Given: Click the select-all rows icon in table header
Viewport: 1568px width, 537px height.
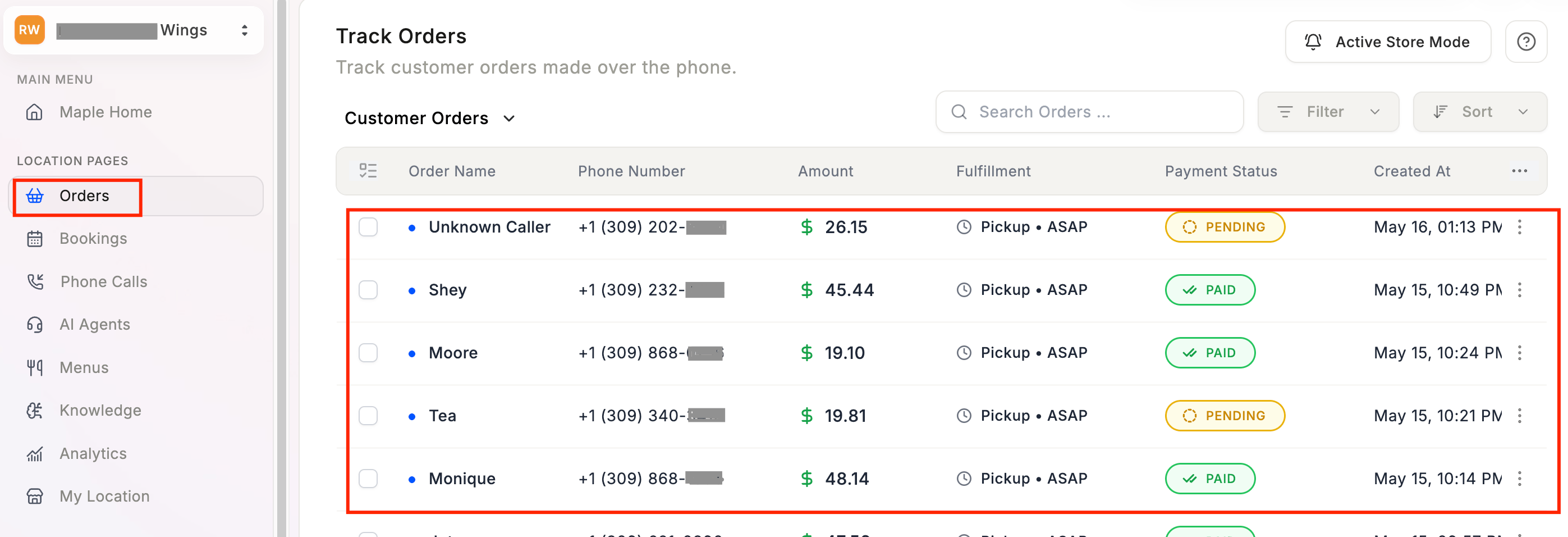Looking at the screenshot, I should [x=368, y=171].
